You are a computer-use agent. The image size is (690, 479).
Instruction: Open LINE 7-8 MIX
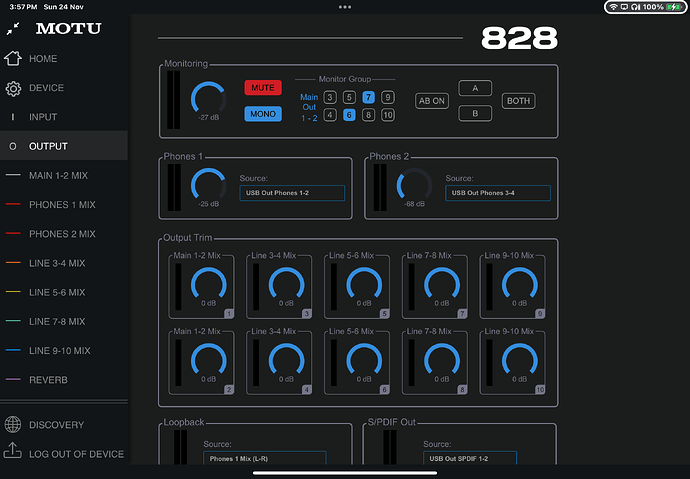coord(64,322)
